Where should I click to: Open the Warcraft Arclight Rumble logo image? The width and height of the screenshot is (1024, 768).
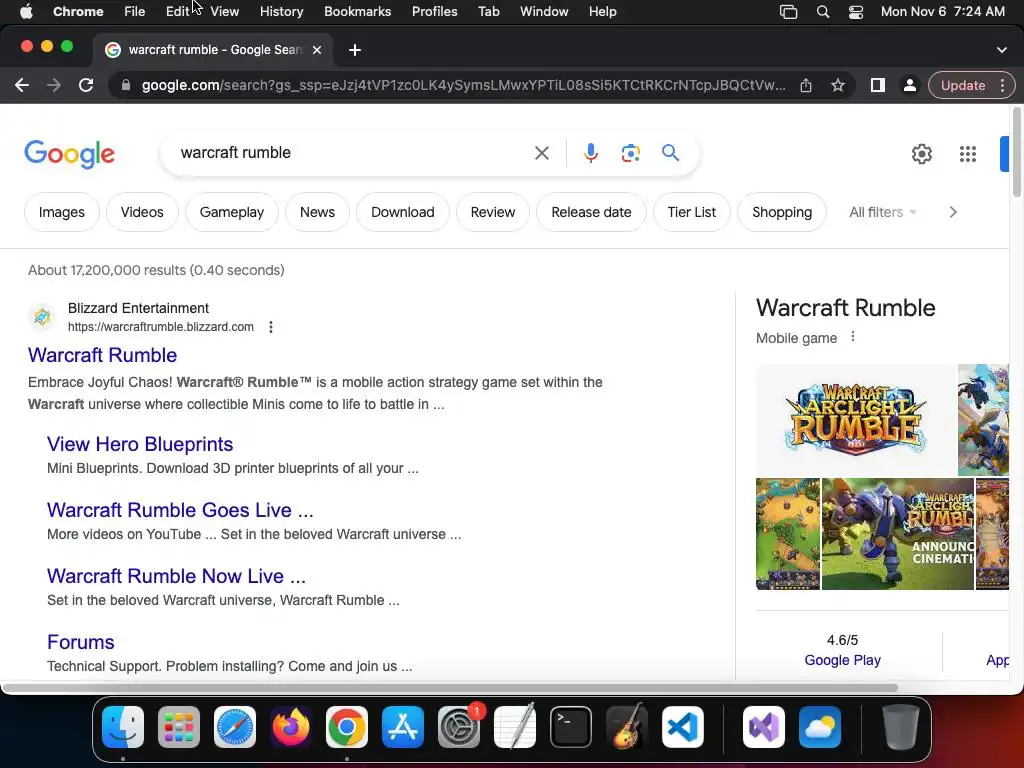(856, 420)
